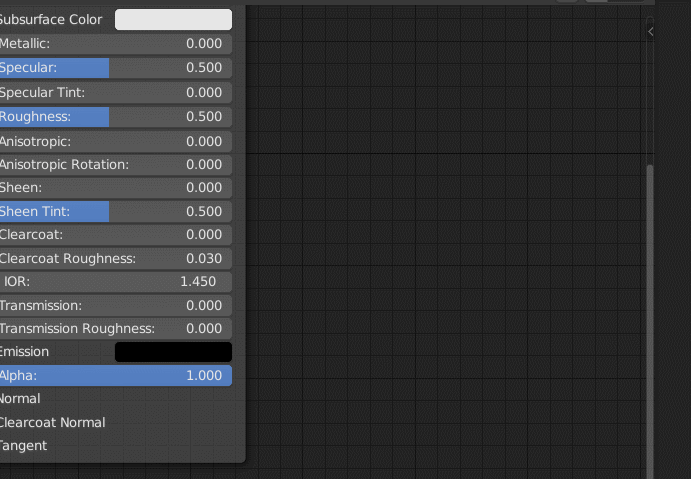
Task: Click the Metallic value field
Action: click(116, 44)
